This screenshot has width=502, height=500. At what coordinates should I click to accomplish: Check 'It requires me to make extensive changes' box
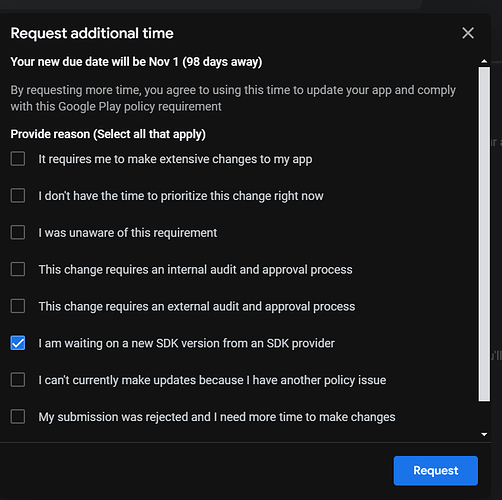point(18,159)
